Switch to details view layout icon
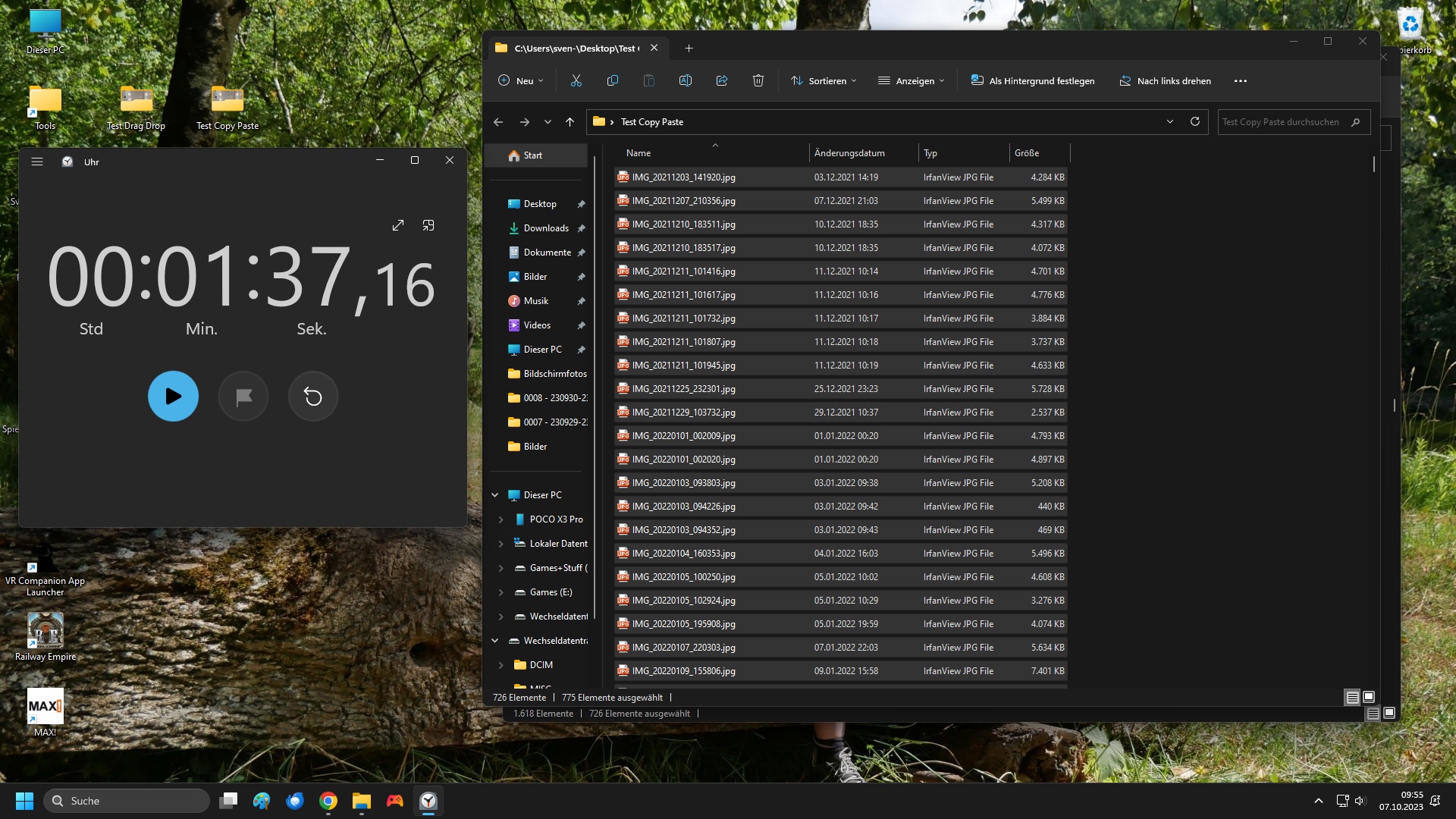The height and width of the screenshot is (819, 1456). [x=1352, y=697]
